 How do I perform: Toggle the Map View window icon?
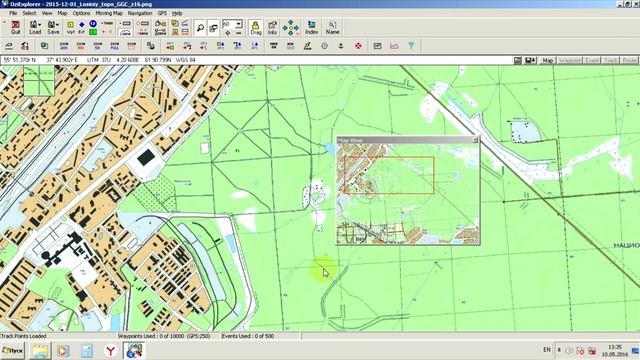tap(213, 28)
